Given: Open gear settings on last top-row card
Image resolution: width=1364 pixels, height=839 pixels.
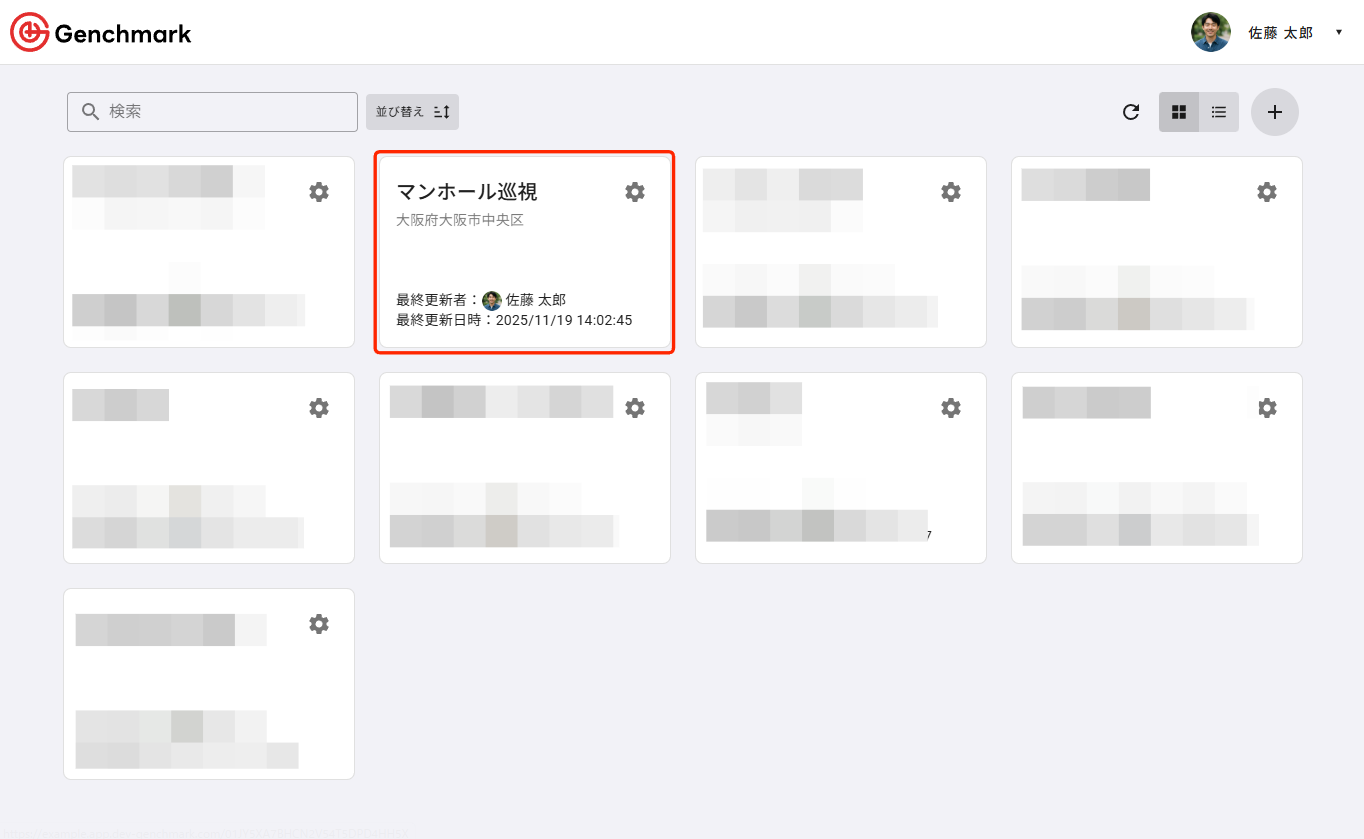Looking at the screenshot, I should coord(1267,192).
